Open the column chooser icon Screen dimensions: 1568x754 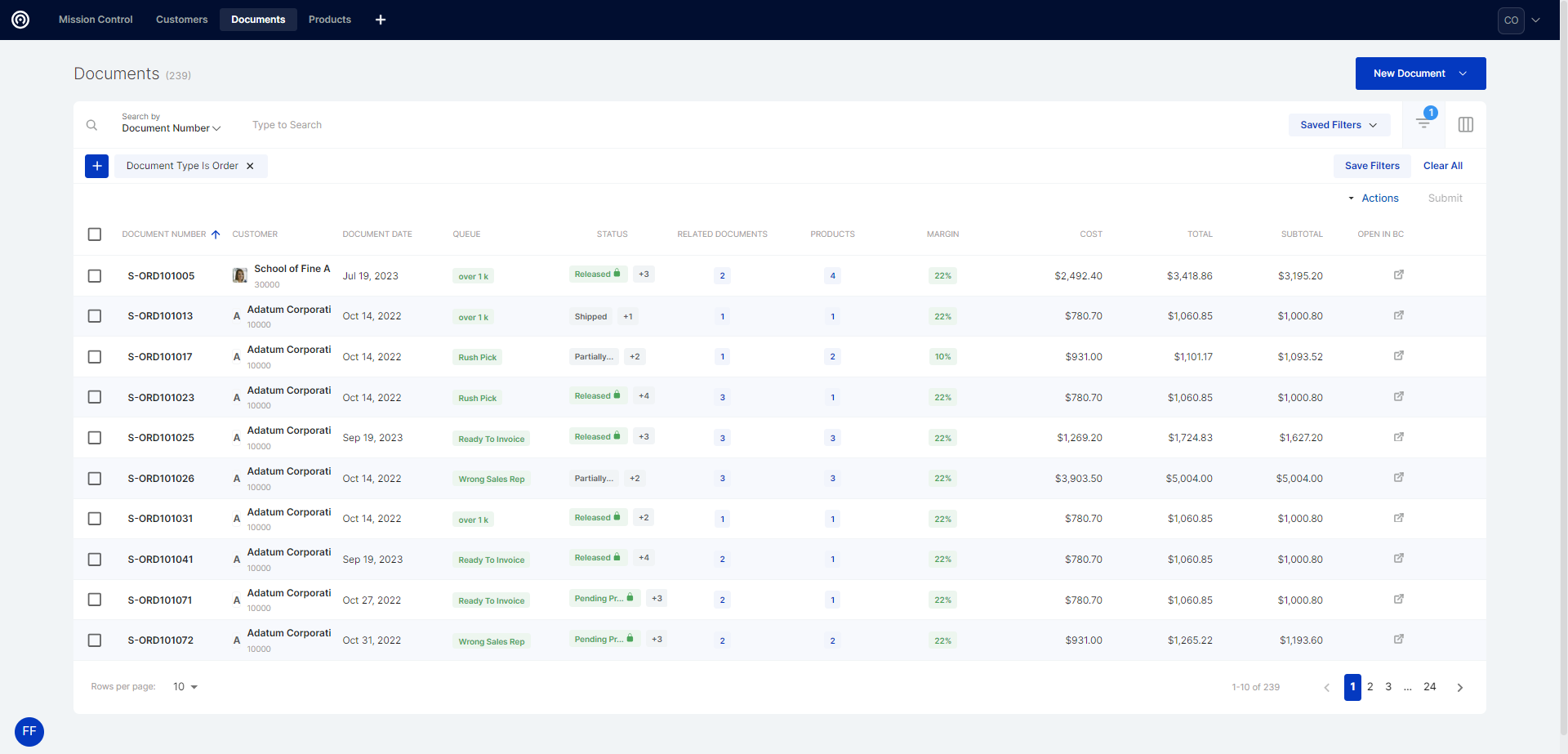[x=1465, y=125]
